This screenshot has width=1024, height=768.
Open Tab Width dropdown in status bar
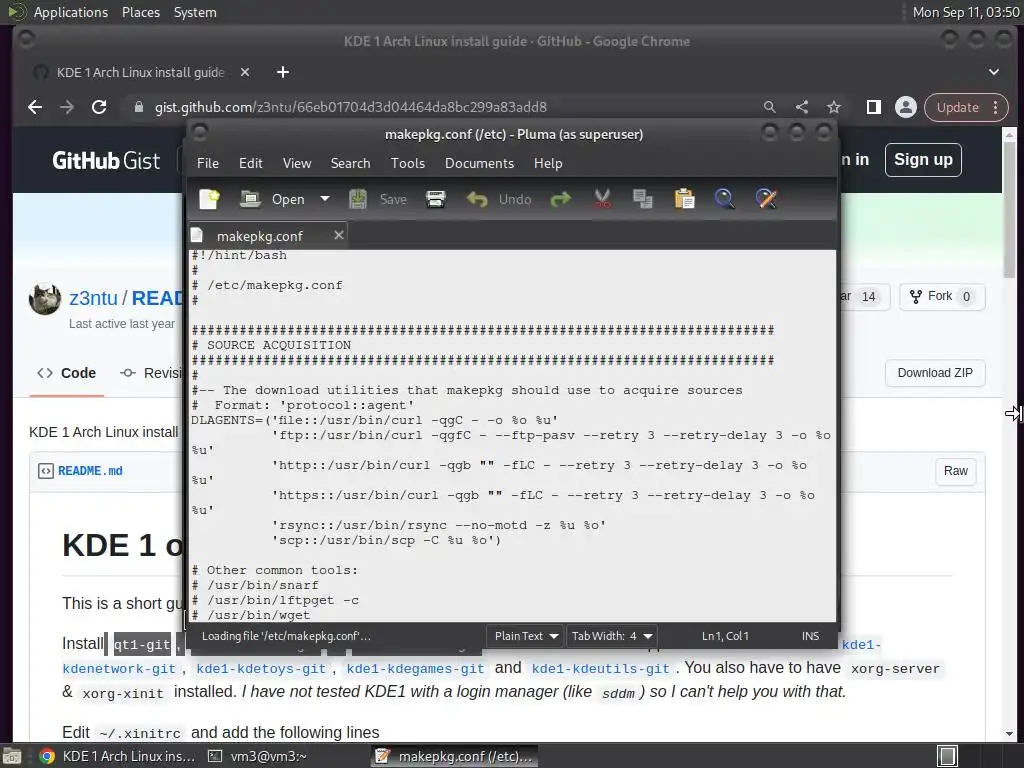[x=612, y=635]
